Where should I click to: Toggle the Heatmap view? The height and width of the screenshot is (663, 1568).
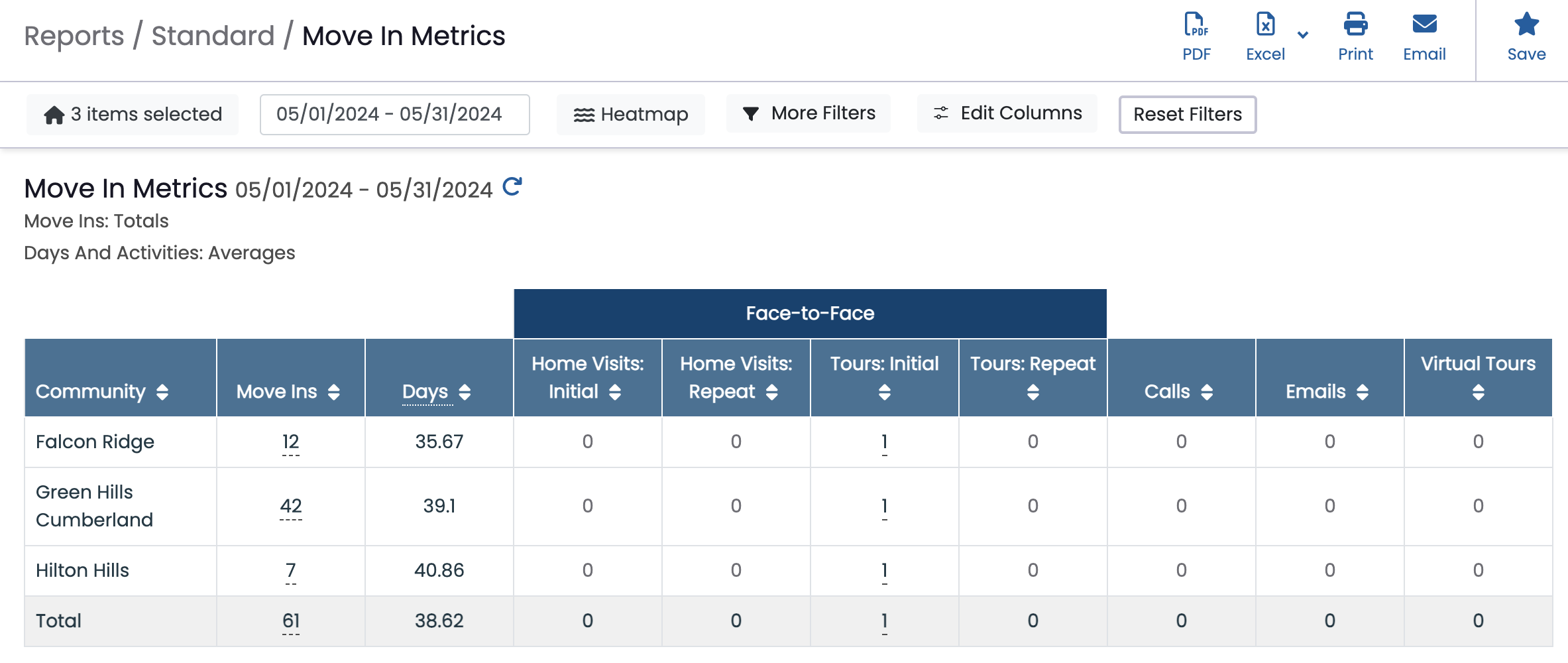(631, 114)
